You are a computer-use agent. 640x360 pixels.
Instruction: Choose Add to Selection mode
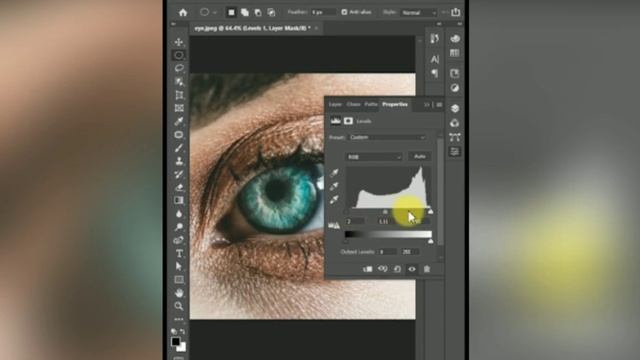pos(244,13)
